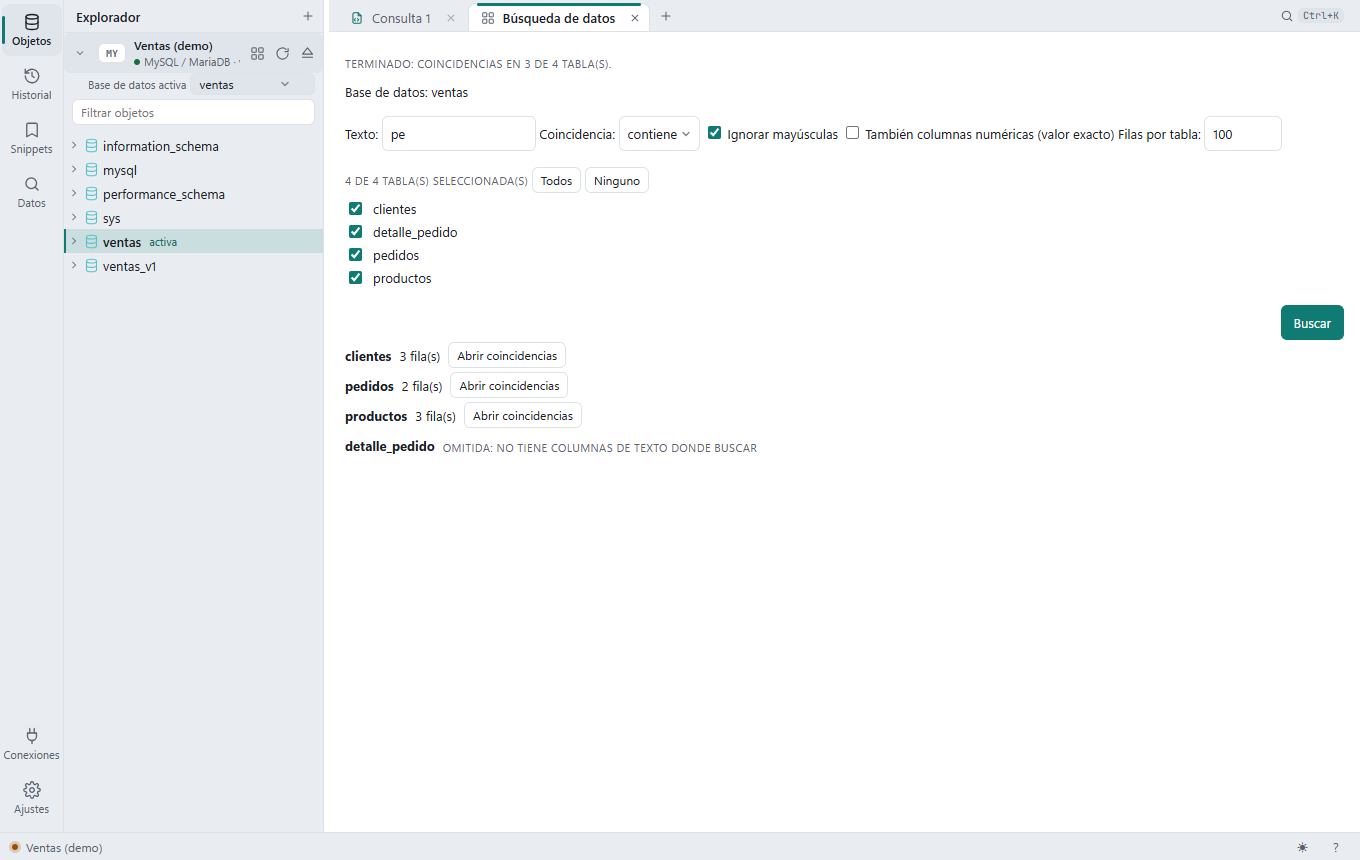
Task: Collapse the Ventas (demo) connection chevron
Action: pos(80,53)
